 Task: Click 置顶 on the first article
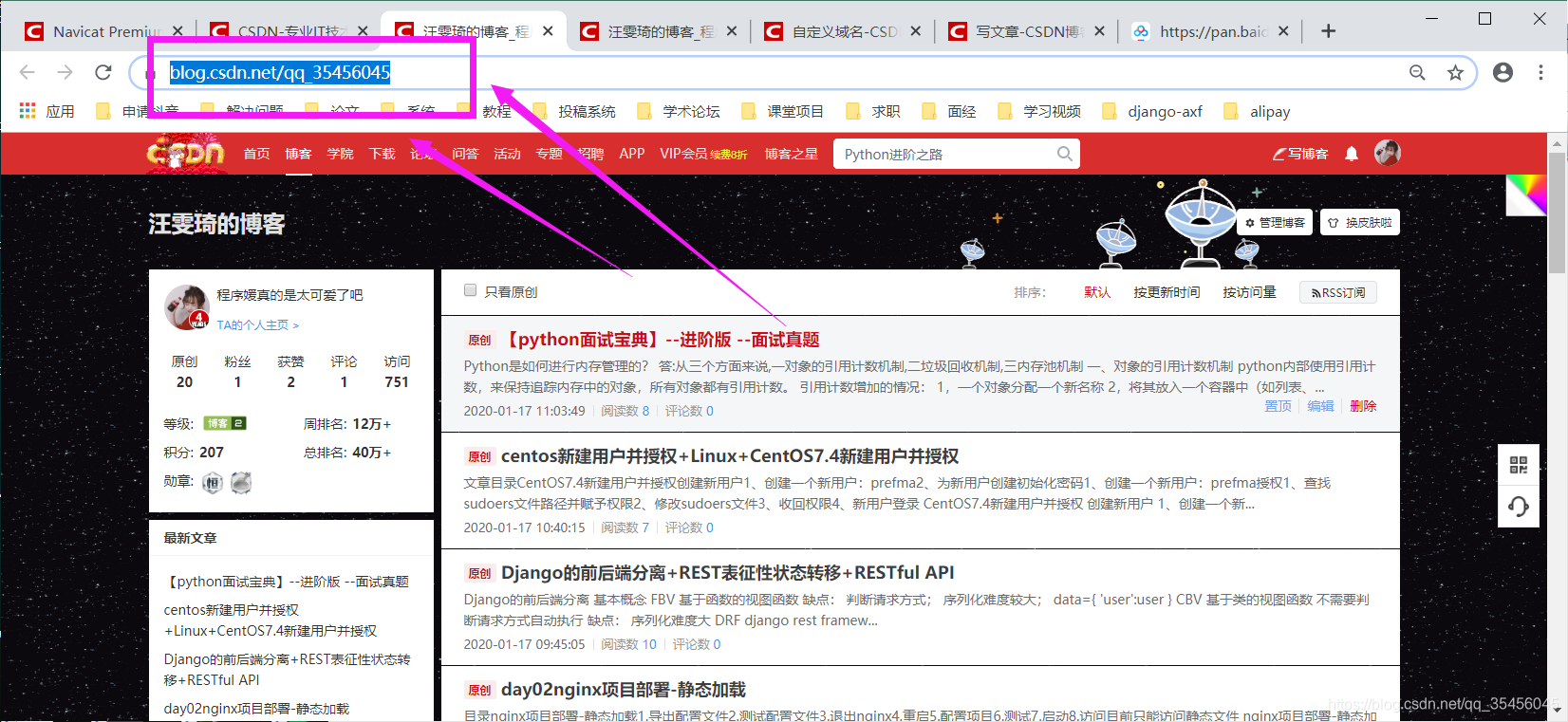pos(1278,406)
